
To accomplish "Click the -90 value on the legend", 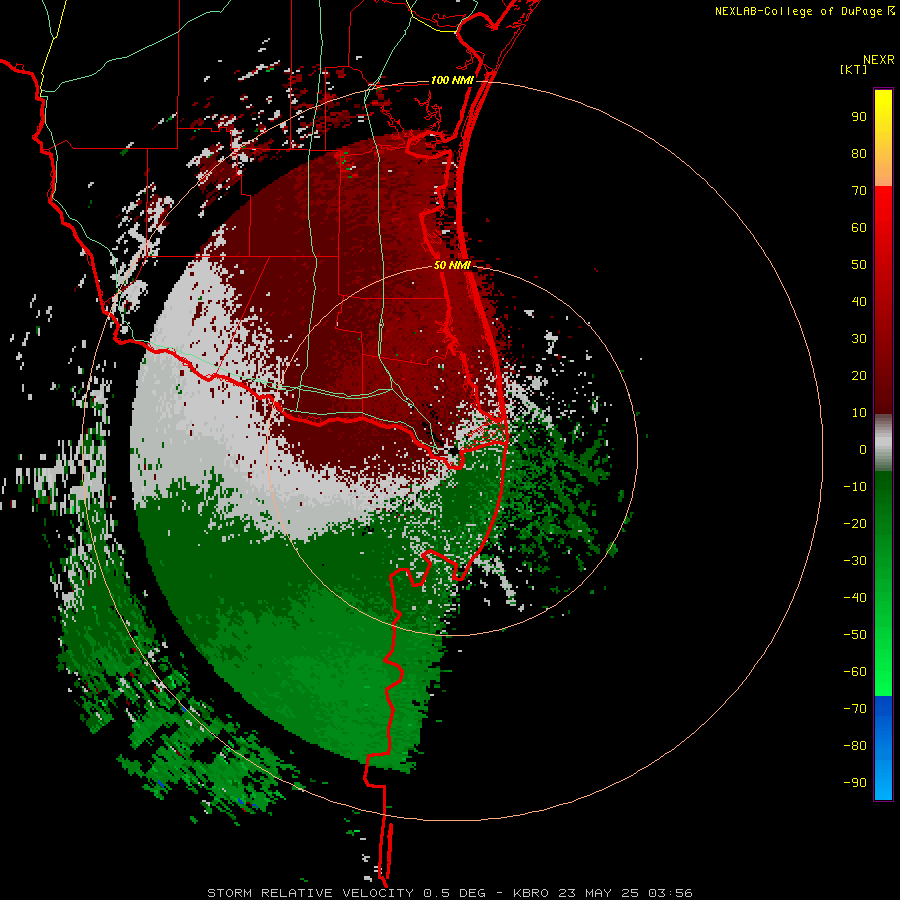I will [x=855, y=783].
